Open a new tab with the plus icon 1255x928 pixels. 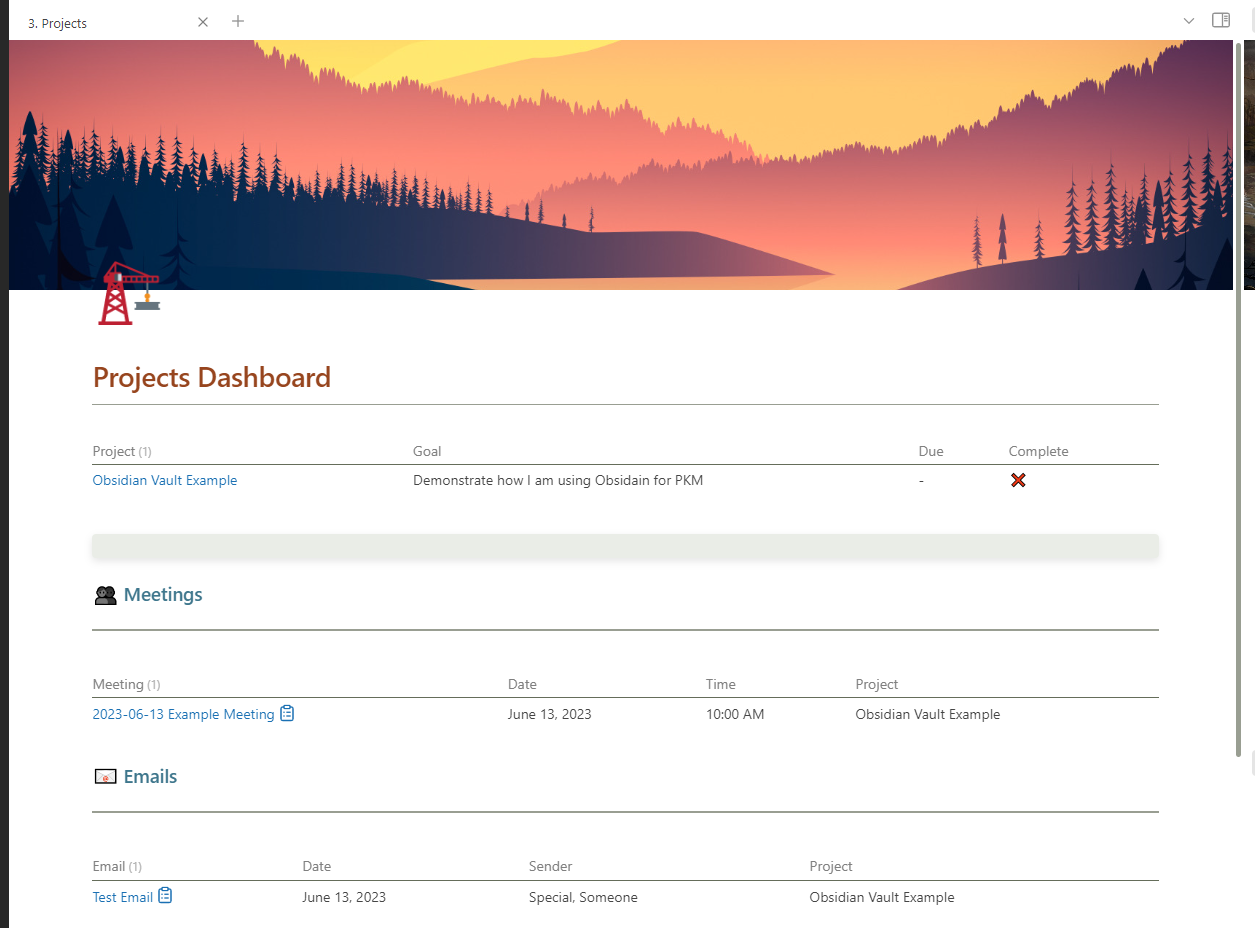coord(238,21)
